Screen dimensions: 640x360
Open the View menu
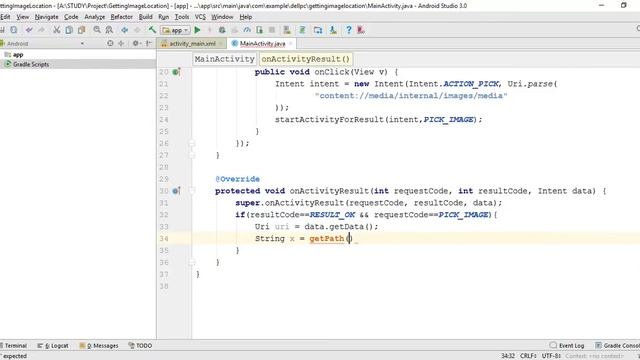point(22,17)
